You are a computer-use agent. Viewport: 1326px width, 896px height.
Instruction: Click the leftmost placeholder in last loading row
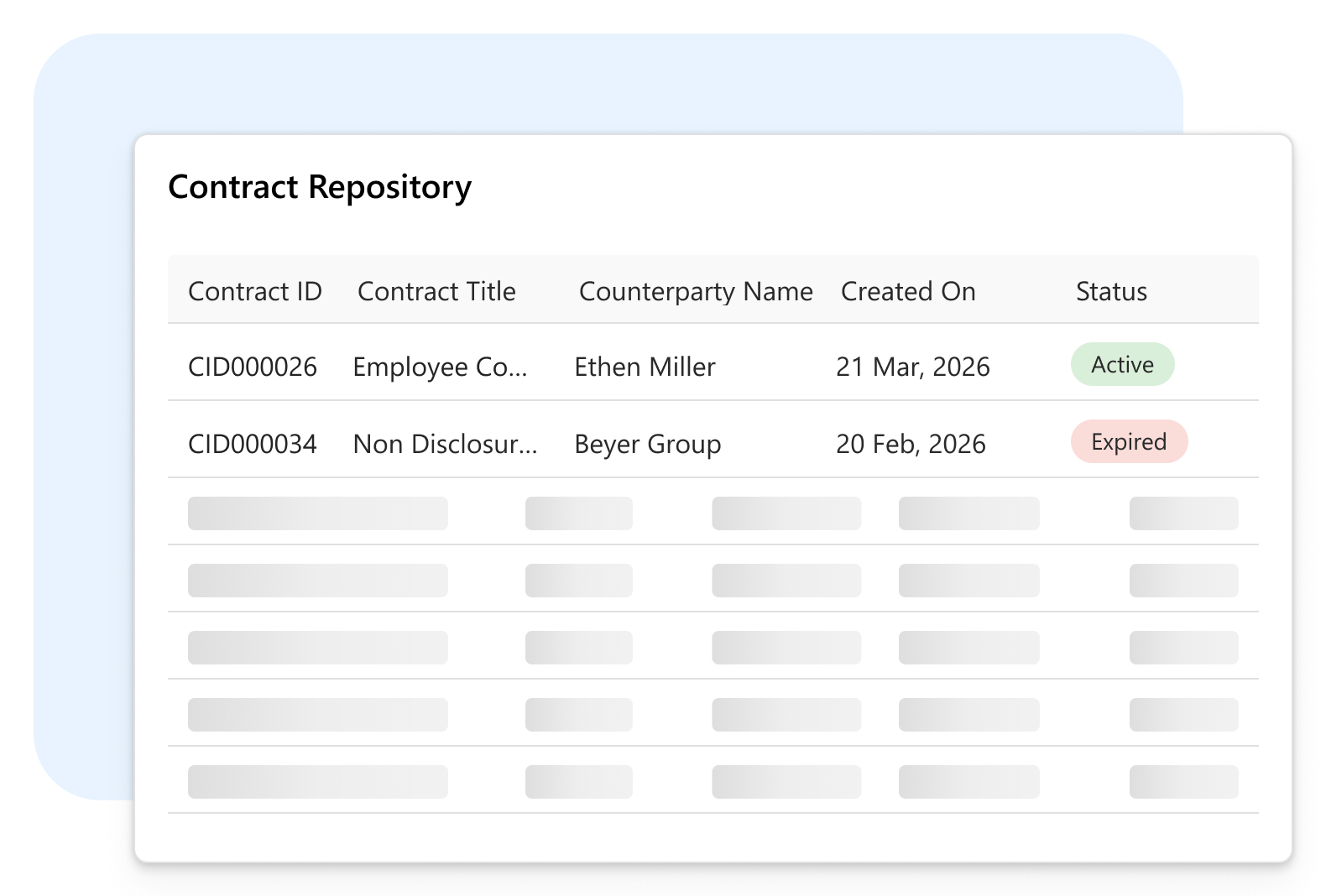tap(317, 782)
